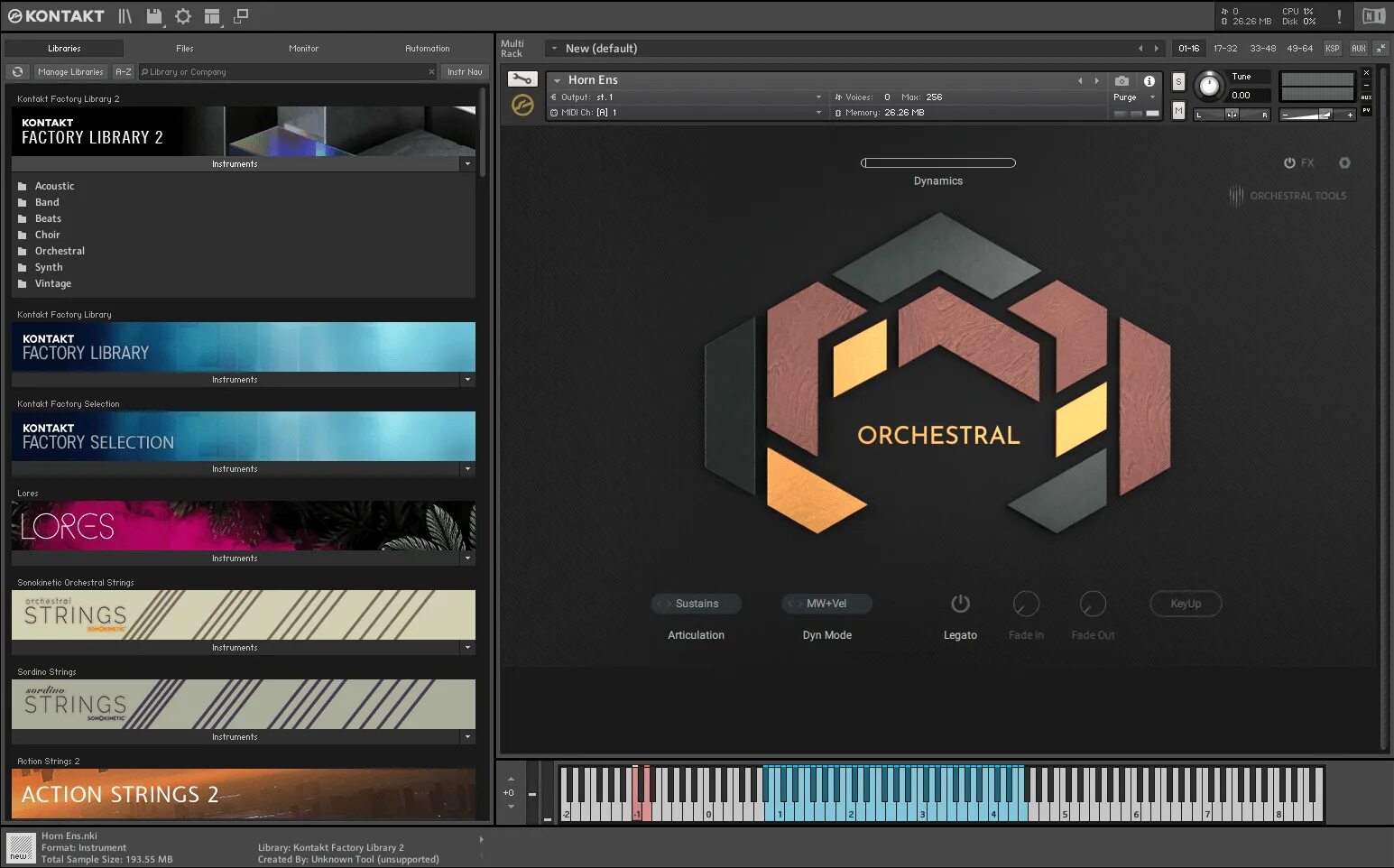This screenshot has width=1394, height=868.
Task: Open the Orchestral settings gear icon
Action: pyautogui.click(x=1344, y=163)
